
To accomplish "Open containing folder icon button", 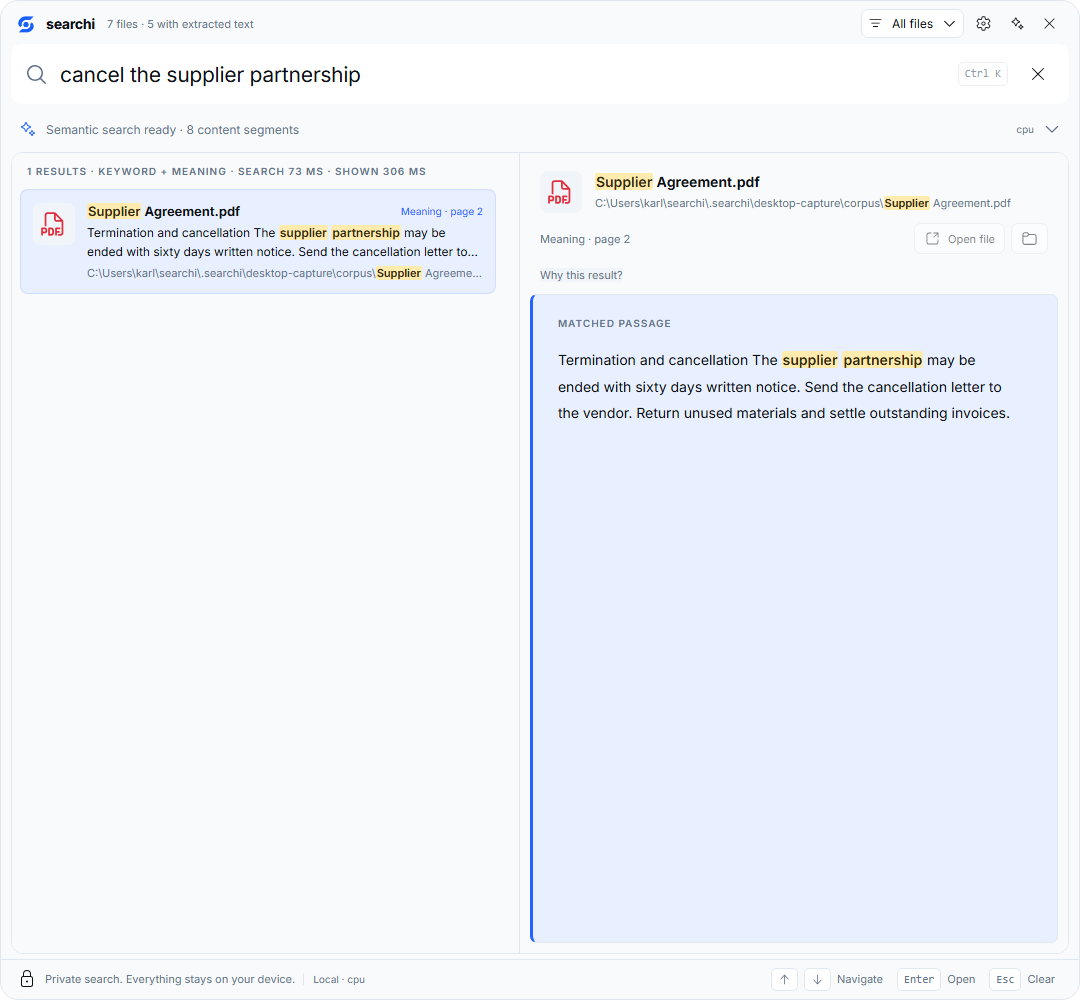I will click(1029, 239).
